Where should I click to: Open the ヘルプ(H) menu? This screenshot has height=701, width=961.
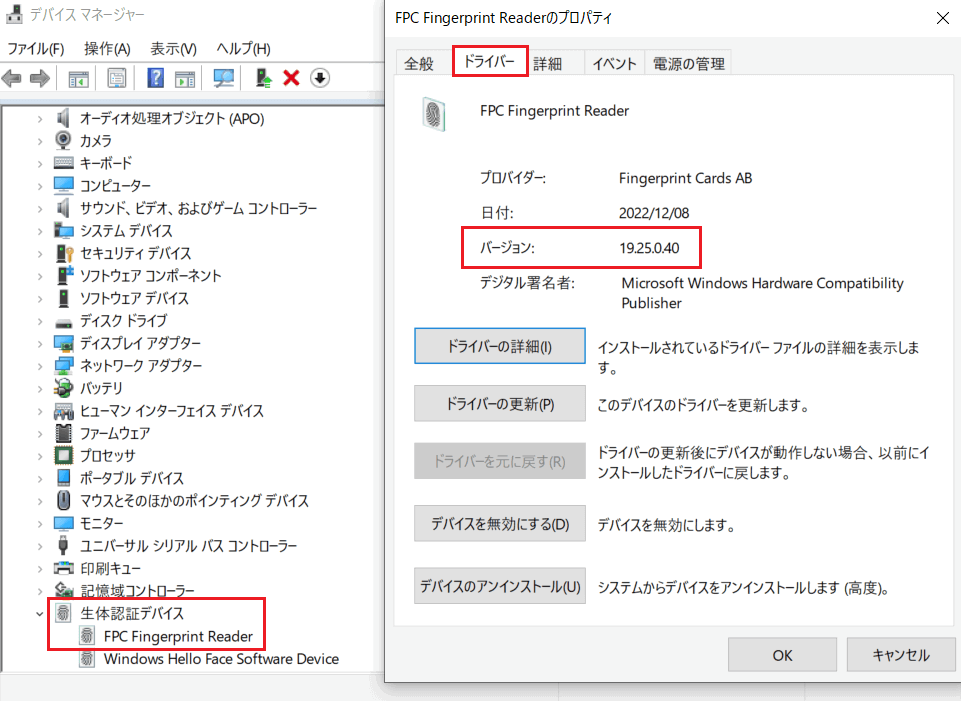point(243,48)
